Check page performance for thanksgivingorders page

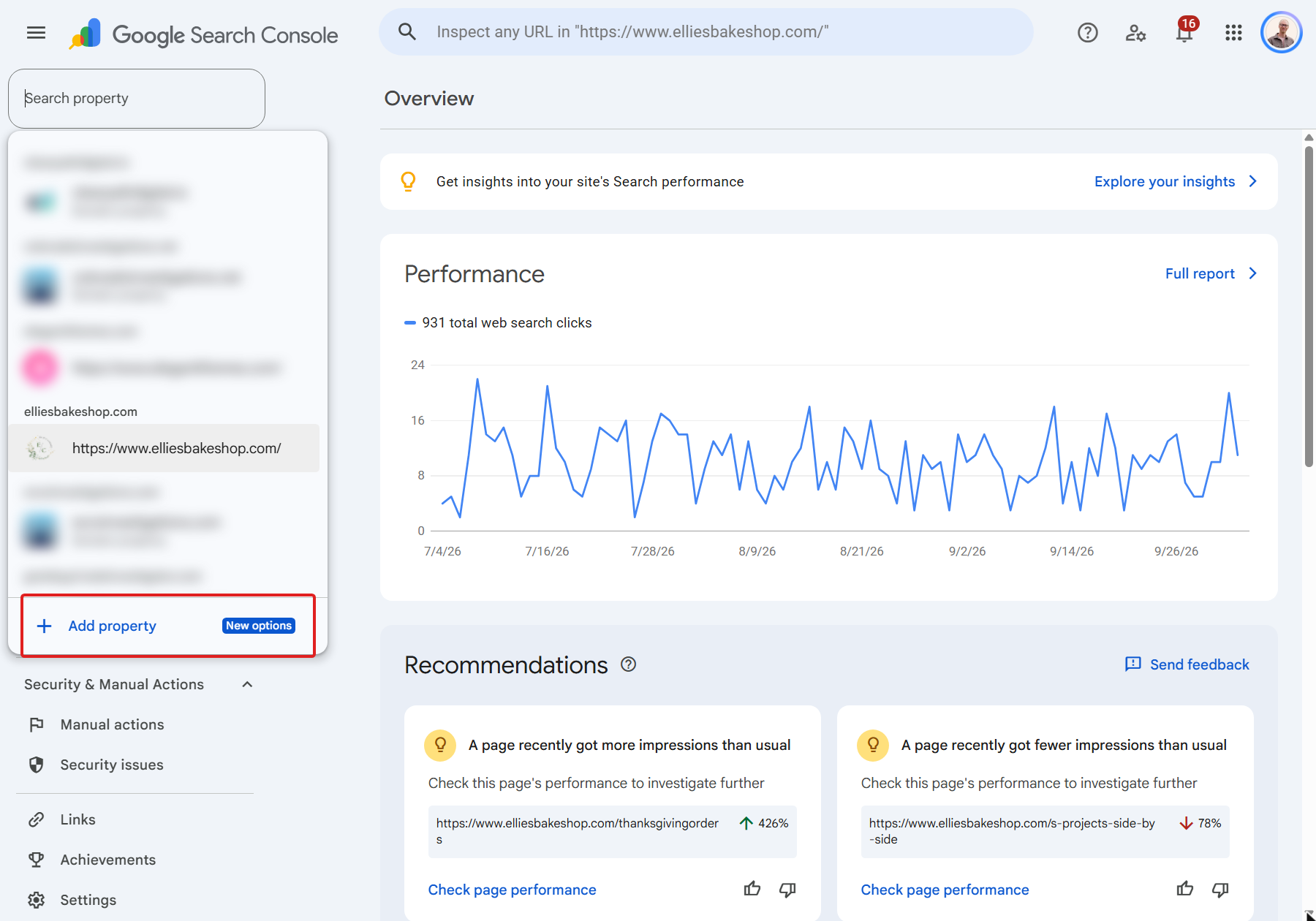[x=513, y=890]
